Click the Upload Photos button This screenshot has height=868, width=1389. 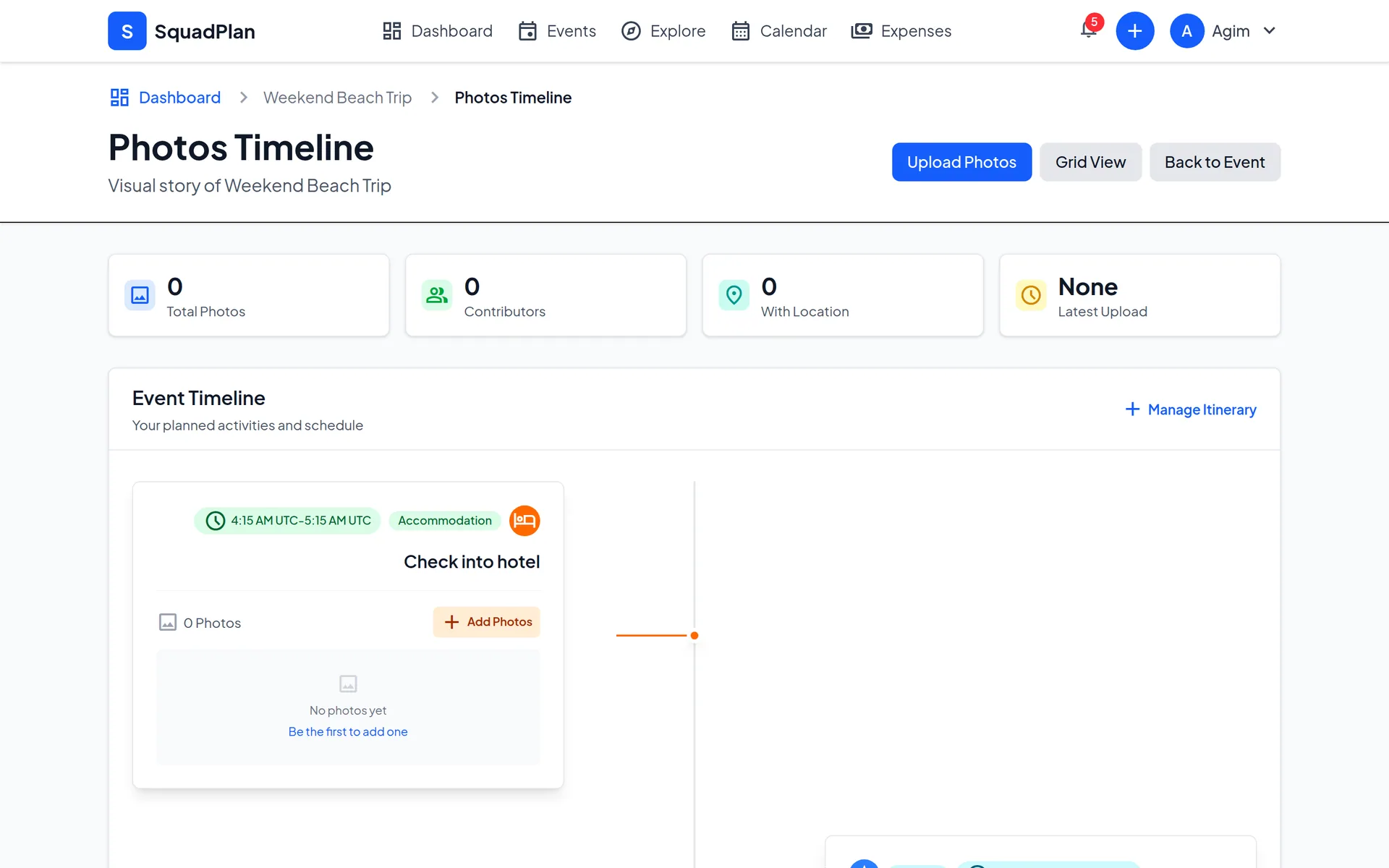click(961, 162)
